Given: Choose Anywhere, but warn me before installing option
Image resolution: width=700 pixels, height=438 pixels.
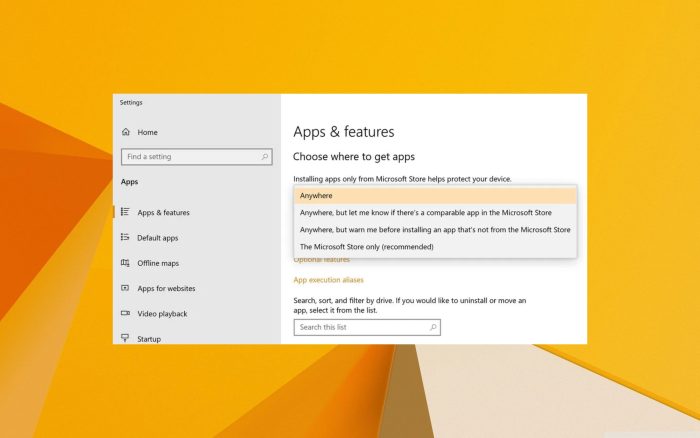Looking at the screenshot, I should 435,229.
